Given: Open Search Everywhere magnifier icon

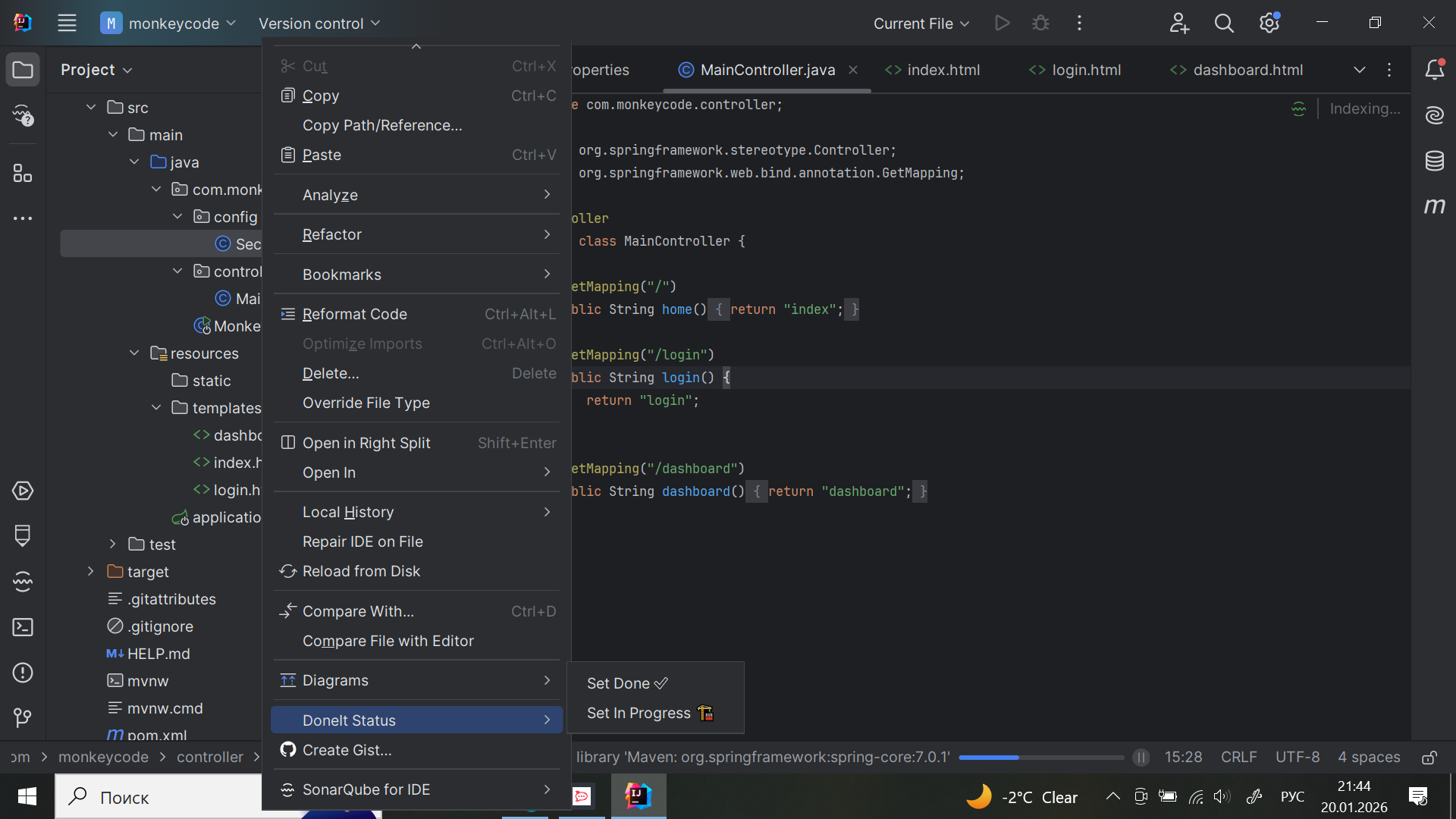Looking at the screenshot, I should (x=1224, y=23).
